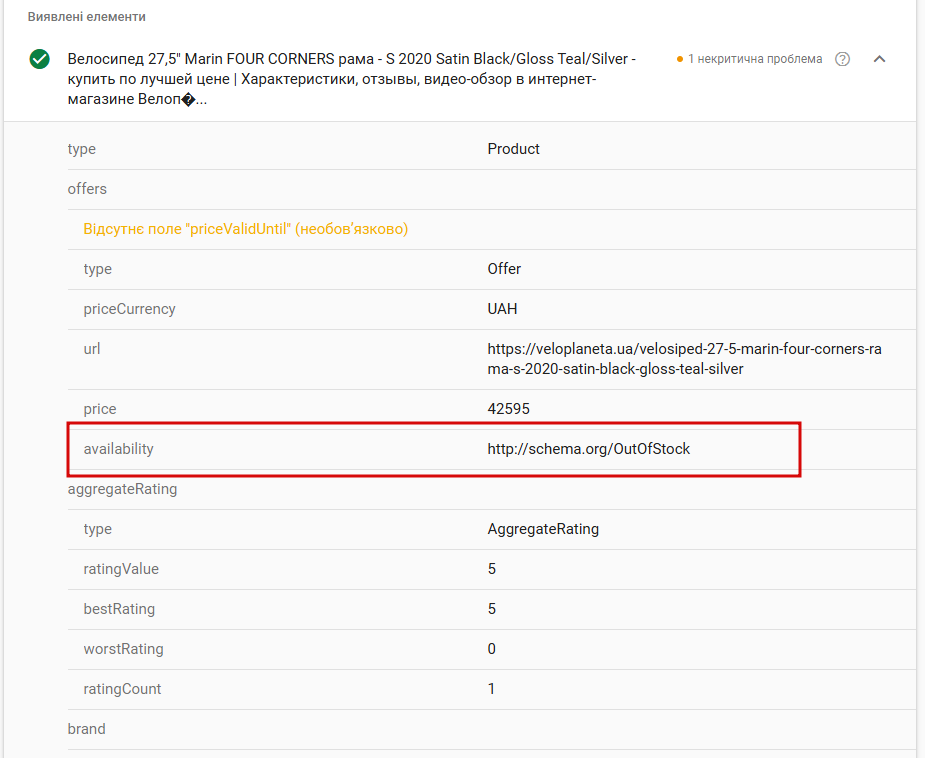Open the missing priceValidUntil warning
This screenshot has height=758, width=925.
coord(246,229)
